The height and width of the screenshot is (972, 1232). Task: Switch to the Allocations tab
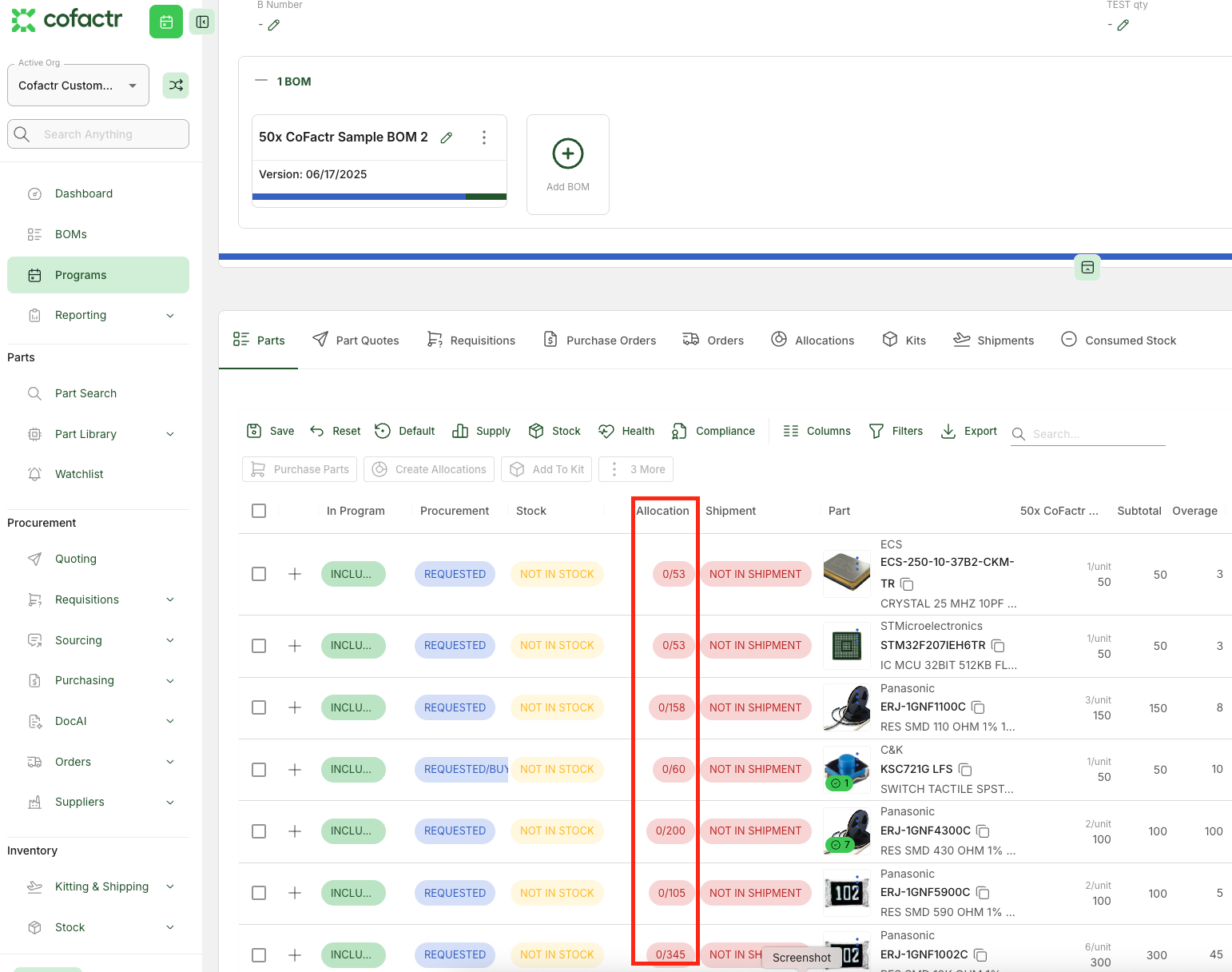(813, 341)
